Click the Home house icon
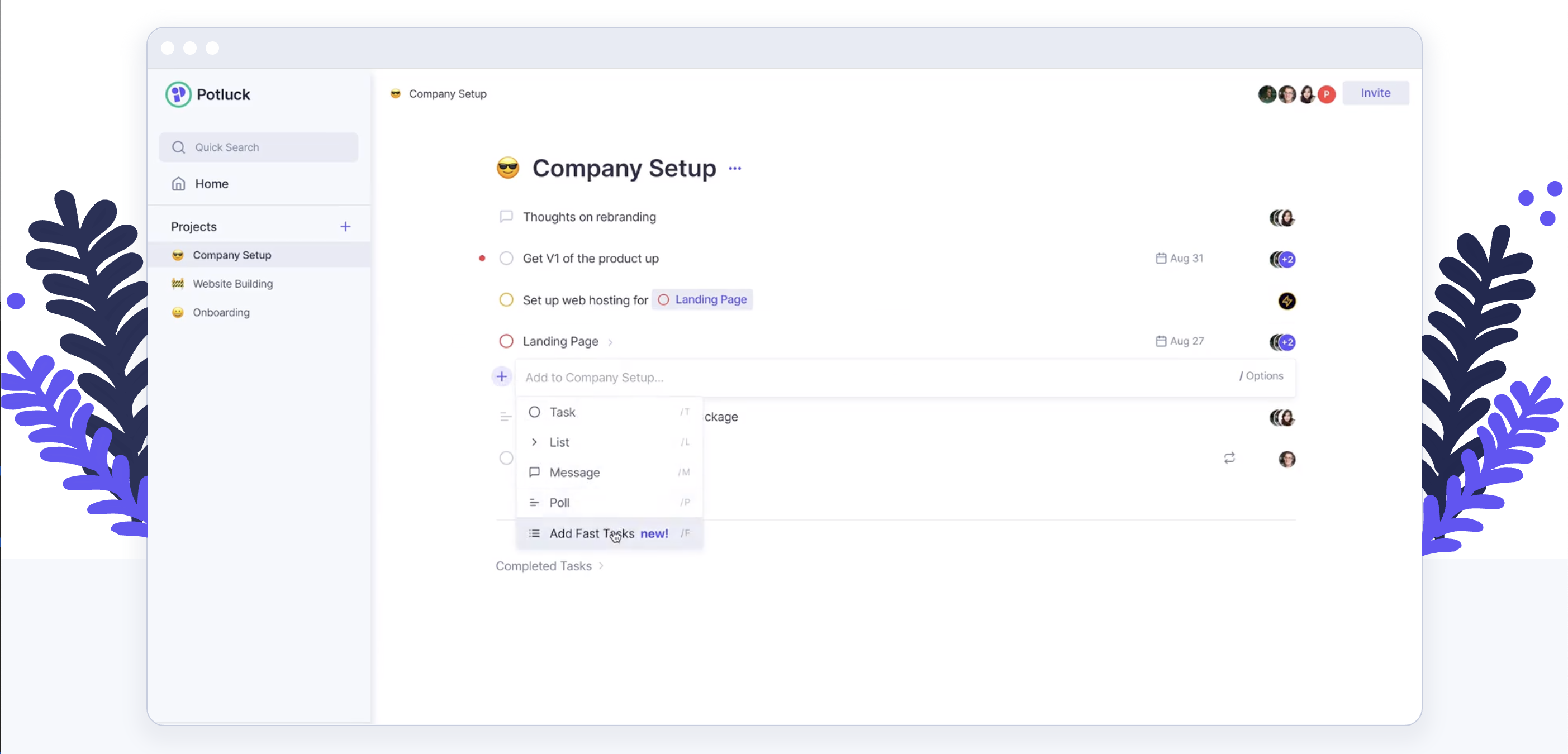Image resolution: width=1568 pixels, height=754 pixels. point(178,183)
